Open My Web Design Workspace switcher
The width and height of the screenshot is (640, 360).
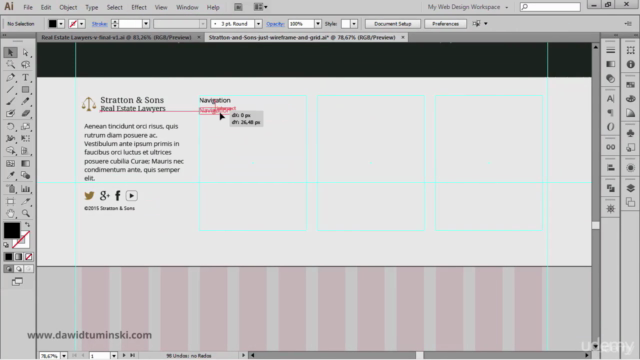point(468,7)
